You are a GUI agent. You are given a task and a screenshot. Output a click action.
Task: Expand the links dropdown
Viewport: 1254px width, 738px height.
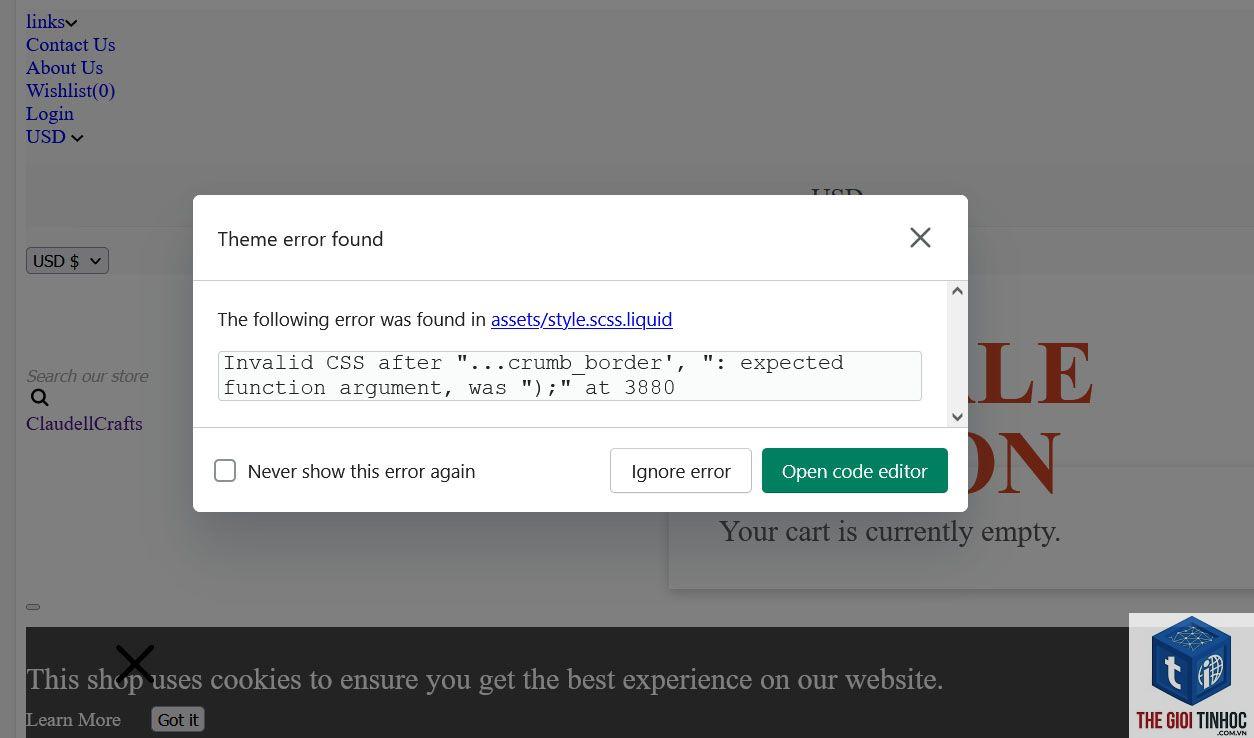click(51, 21)
